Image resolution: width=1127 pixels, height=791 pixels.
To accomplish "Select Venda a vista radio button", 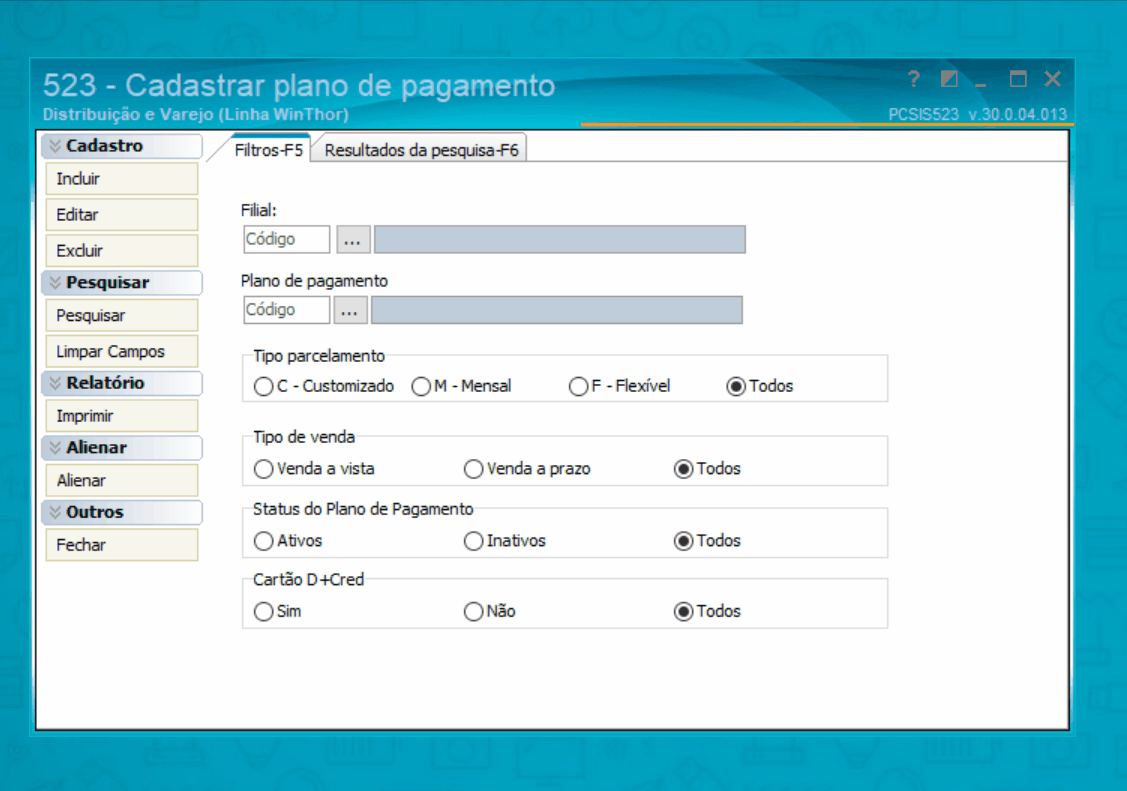I will (264, 469).
